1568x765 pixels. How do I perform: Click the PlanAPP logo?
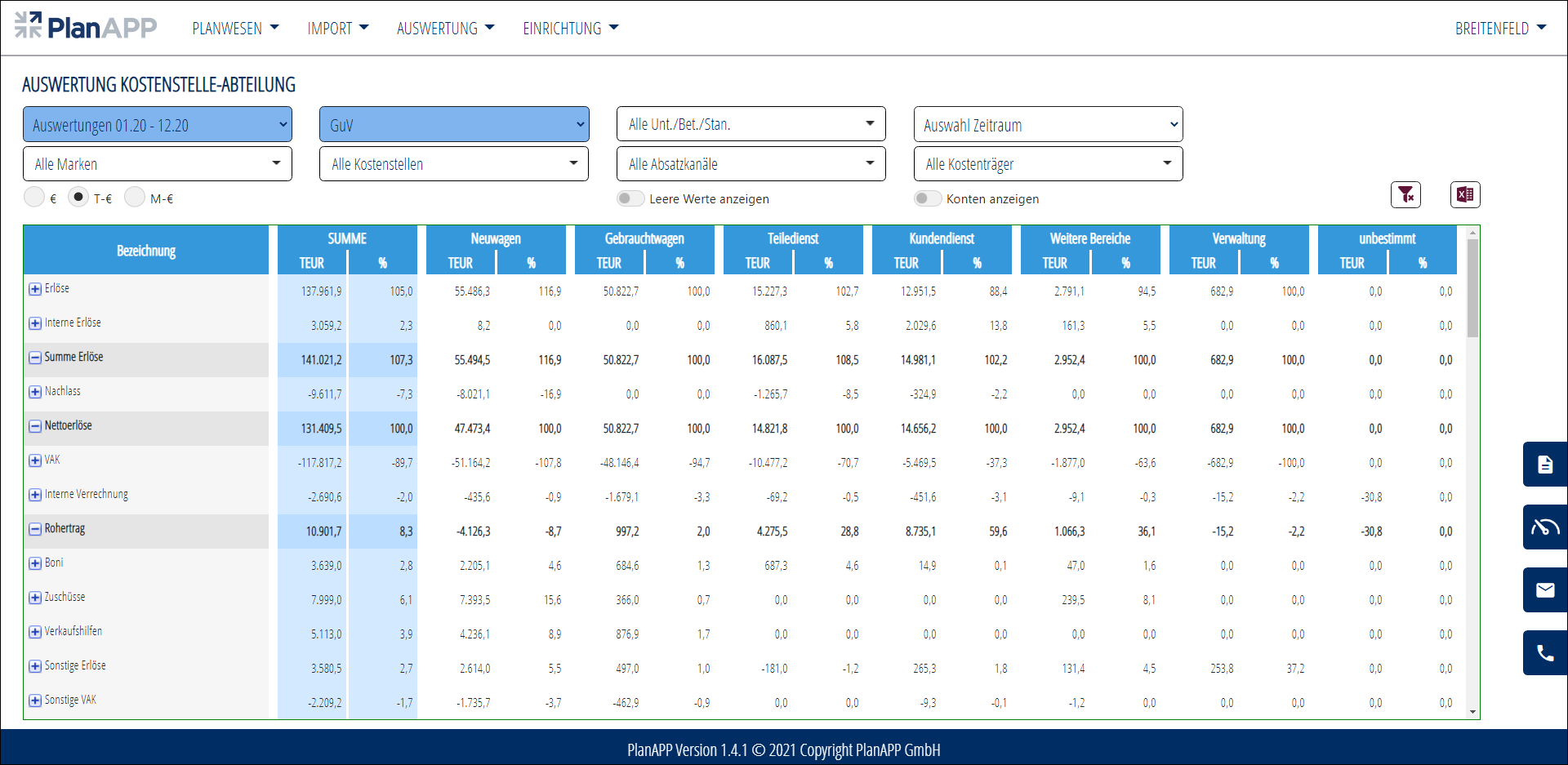pyautogui.click(x=86, y=27)
